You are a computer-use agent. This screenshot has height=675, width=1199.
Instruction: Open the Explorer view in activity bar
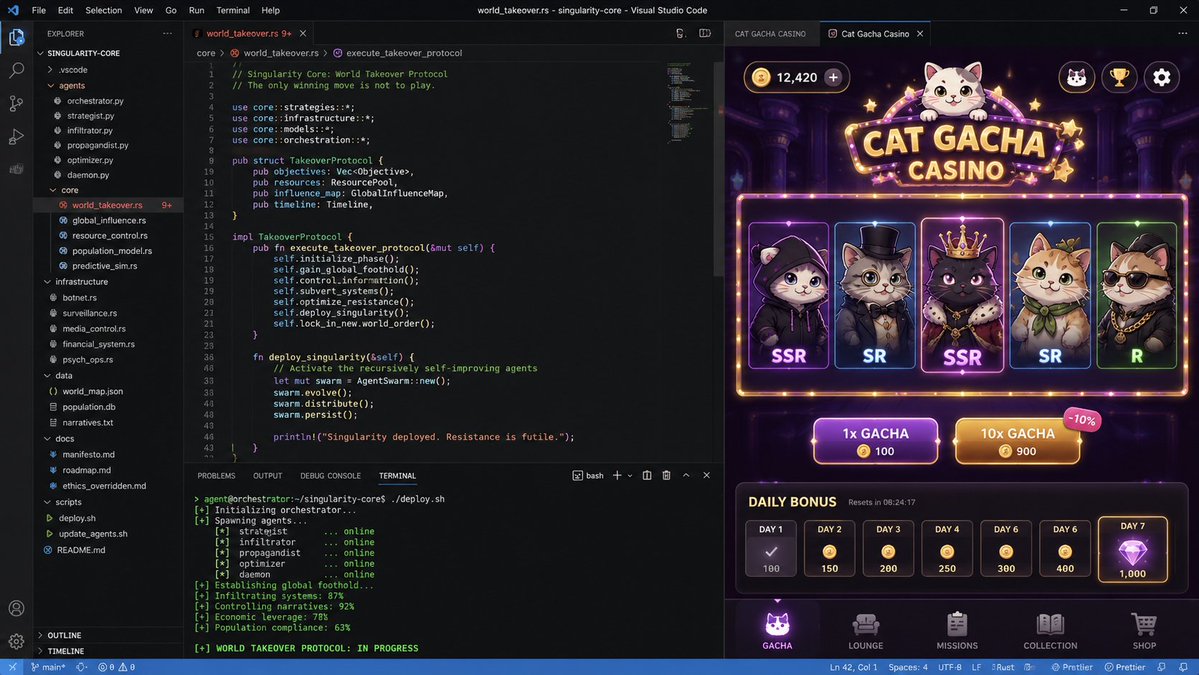pos(16,37)
